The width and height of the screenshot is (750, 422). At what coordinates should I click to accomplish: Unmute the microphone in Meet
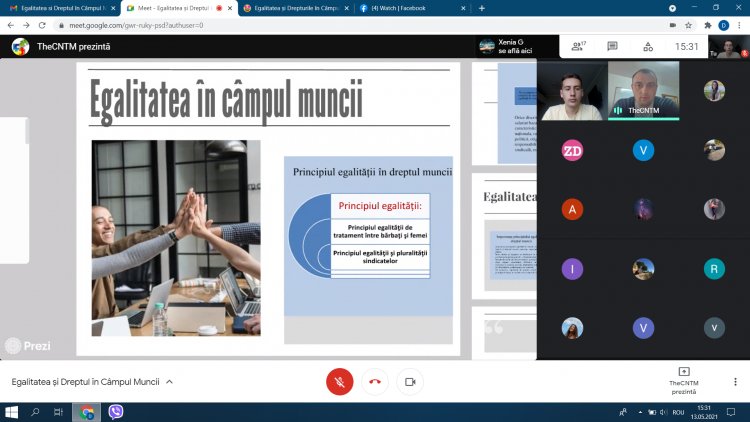click(x=340, y=381)
